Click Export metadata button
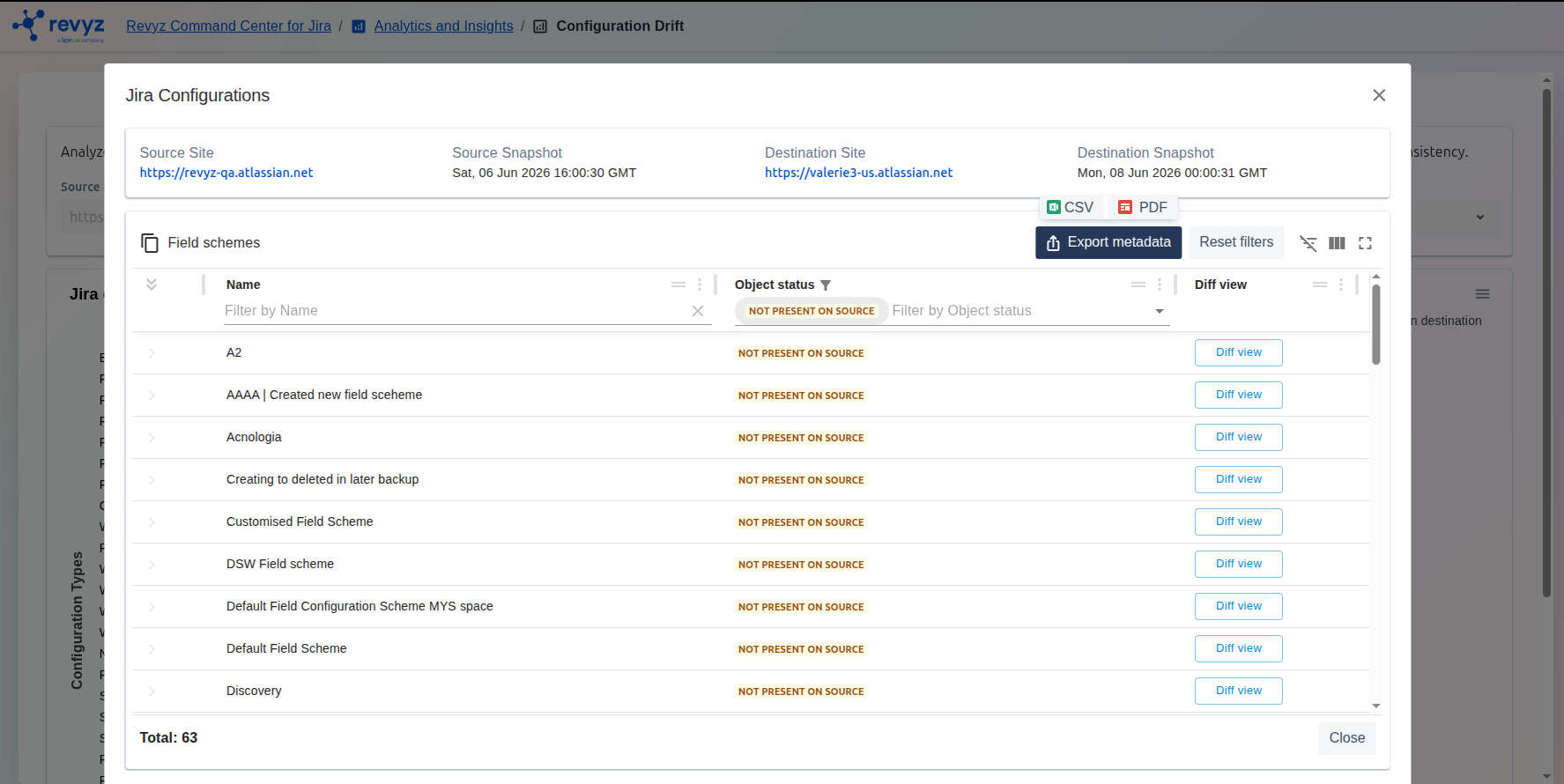Screen dimensions: 1564x784 click(x=1108, y=242)
